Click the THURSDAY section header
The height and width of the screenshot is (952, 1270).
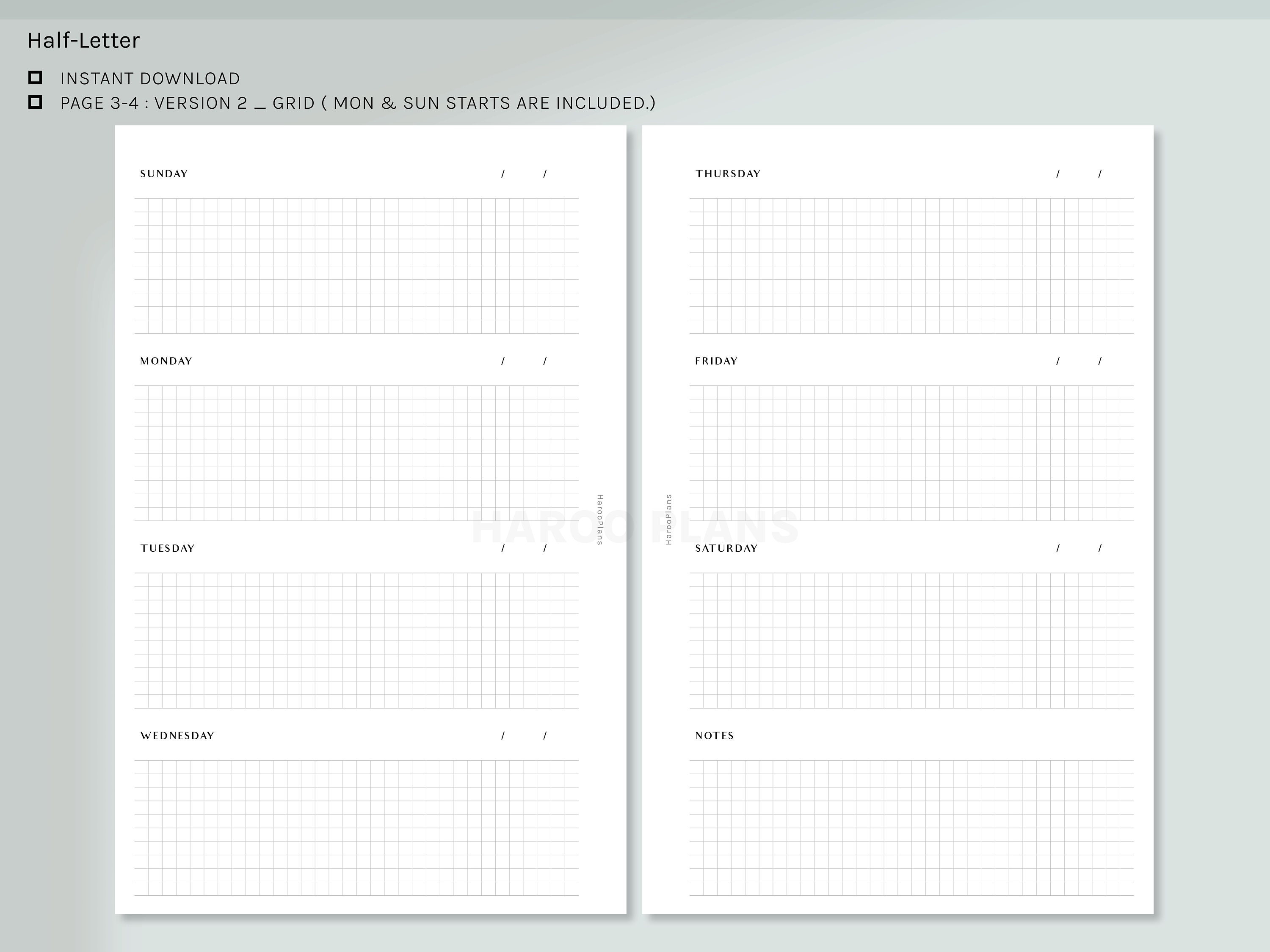[728, 173]
